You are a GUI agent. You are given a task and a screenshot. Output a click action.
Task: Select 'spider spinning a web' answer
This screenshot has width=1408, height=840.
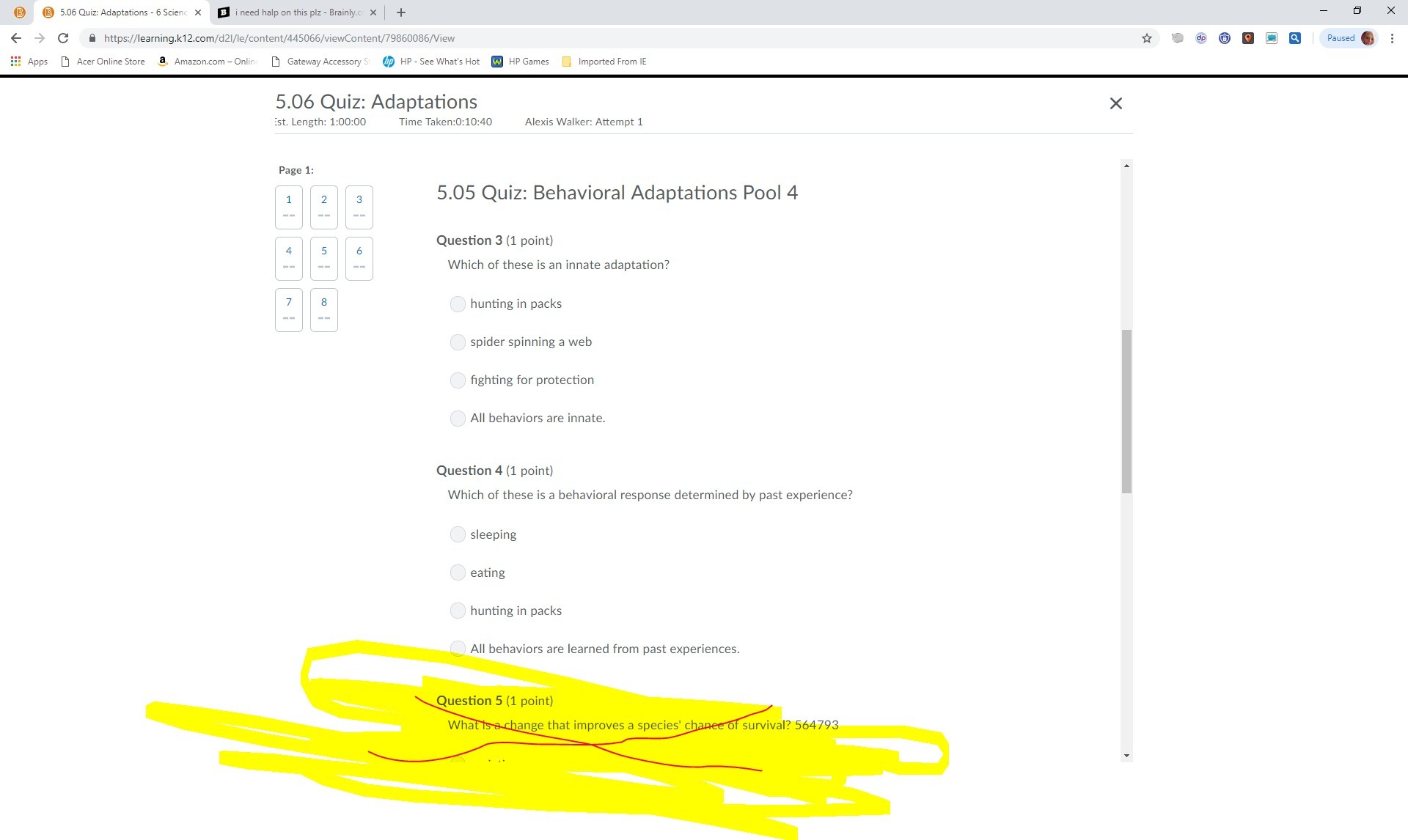coord(458,342)
